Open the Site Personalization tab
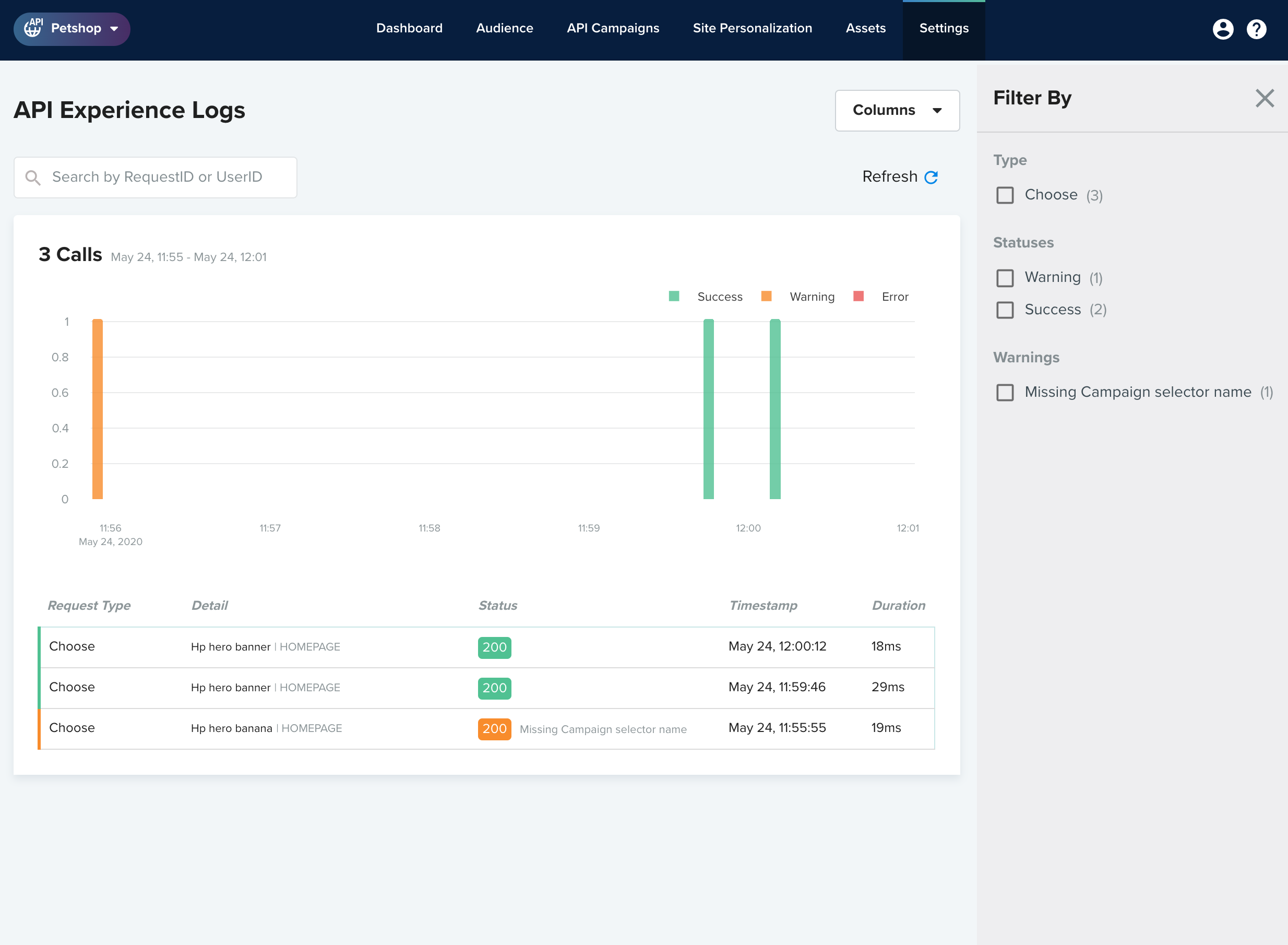 tap(753, 29)
